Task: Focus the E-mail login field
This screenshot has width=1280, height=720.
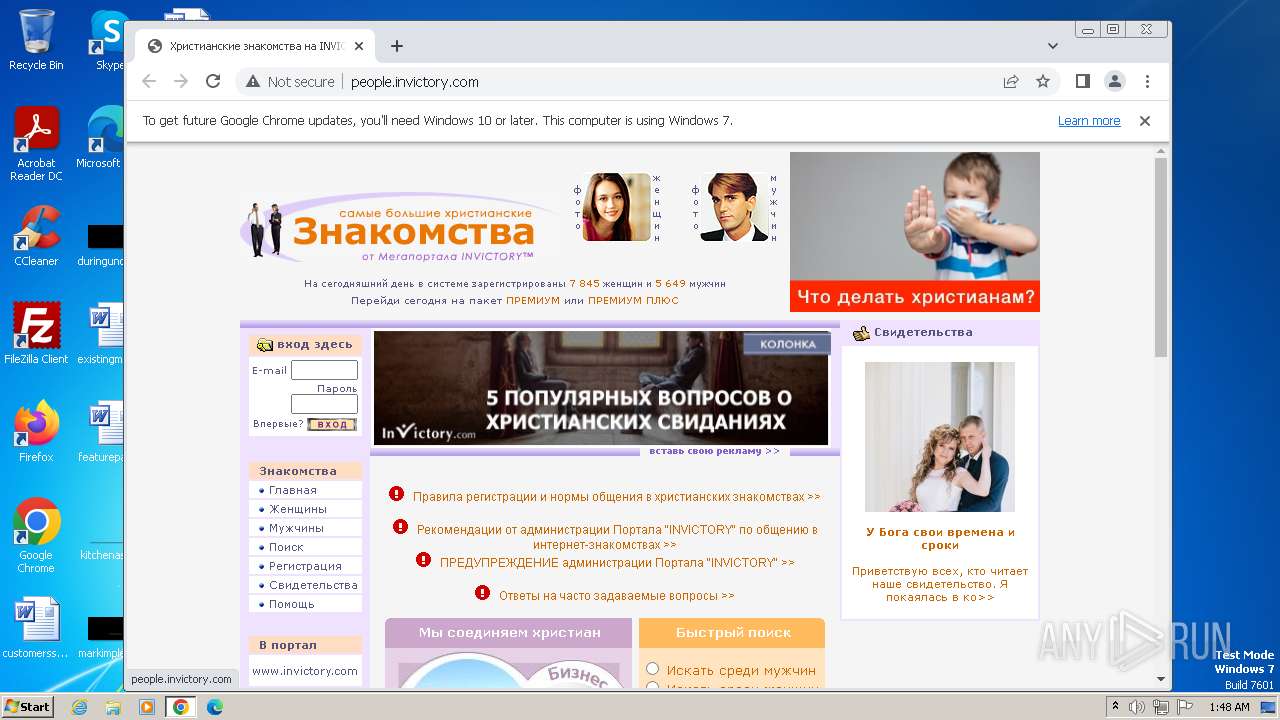Action: tap(324, 370)
